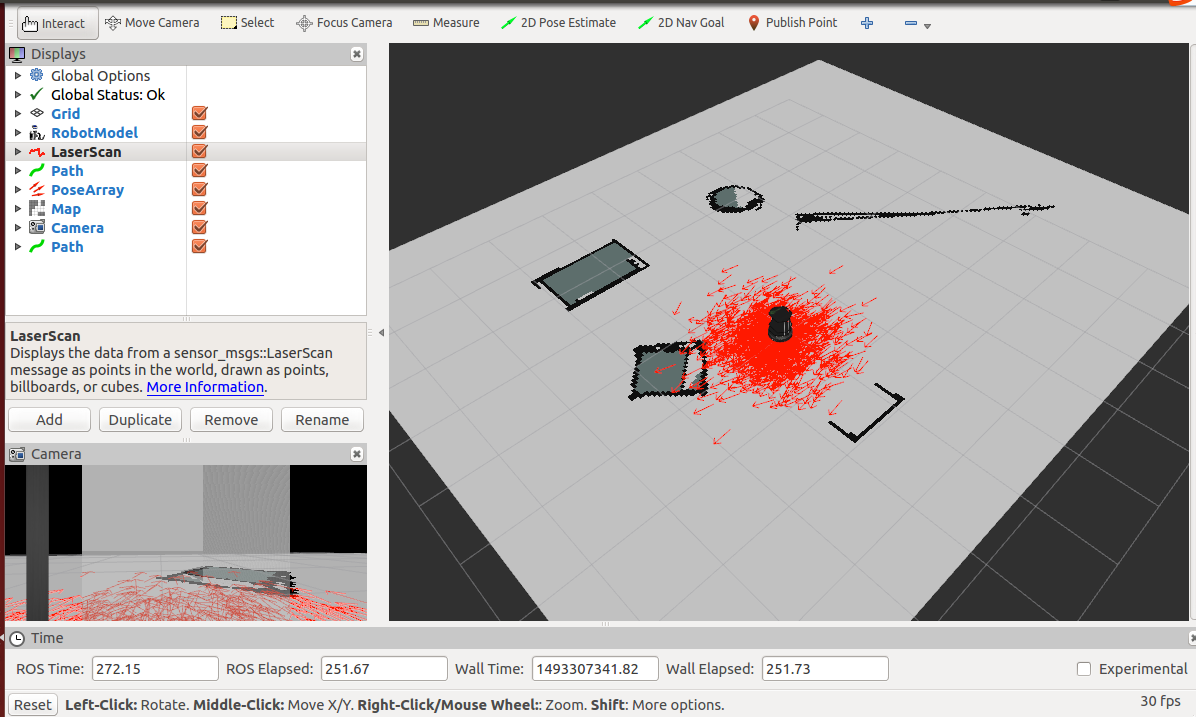Screen dimensions: 1196x717
Task: Click the last Path display icon
Action: tap(37, 246)
